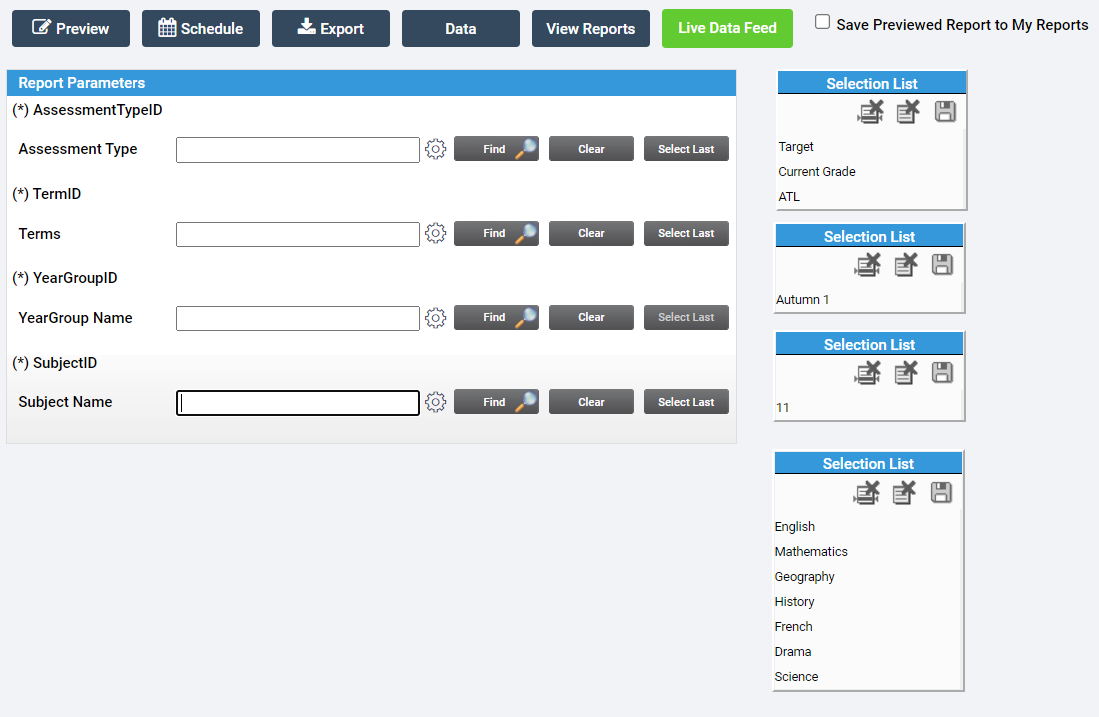
Task: Switch to View Reports
Action: pos(590,28)
